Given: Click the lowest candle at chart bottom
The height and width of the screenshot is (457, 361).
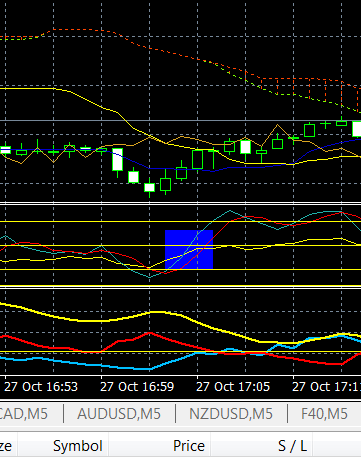Looking at the screenshot, I should [149, 187].
